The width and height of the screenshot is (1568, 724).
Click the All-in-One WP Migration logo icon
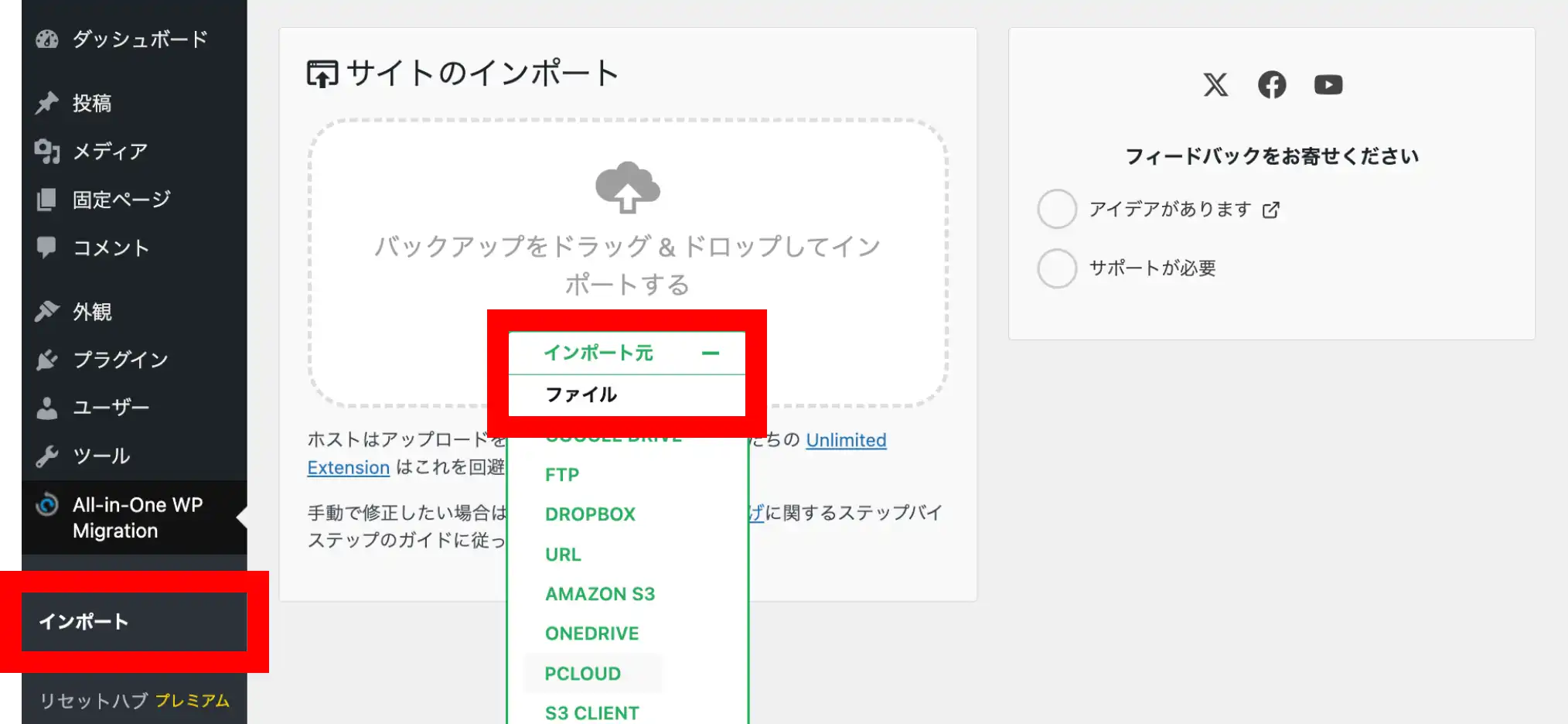(47, 504)
